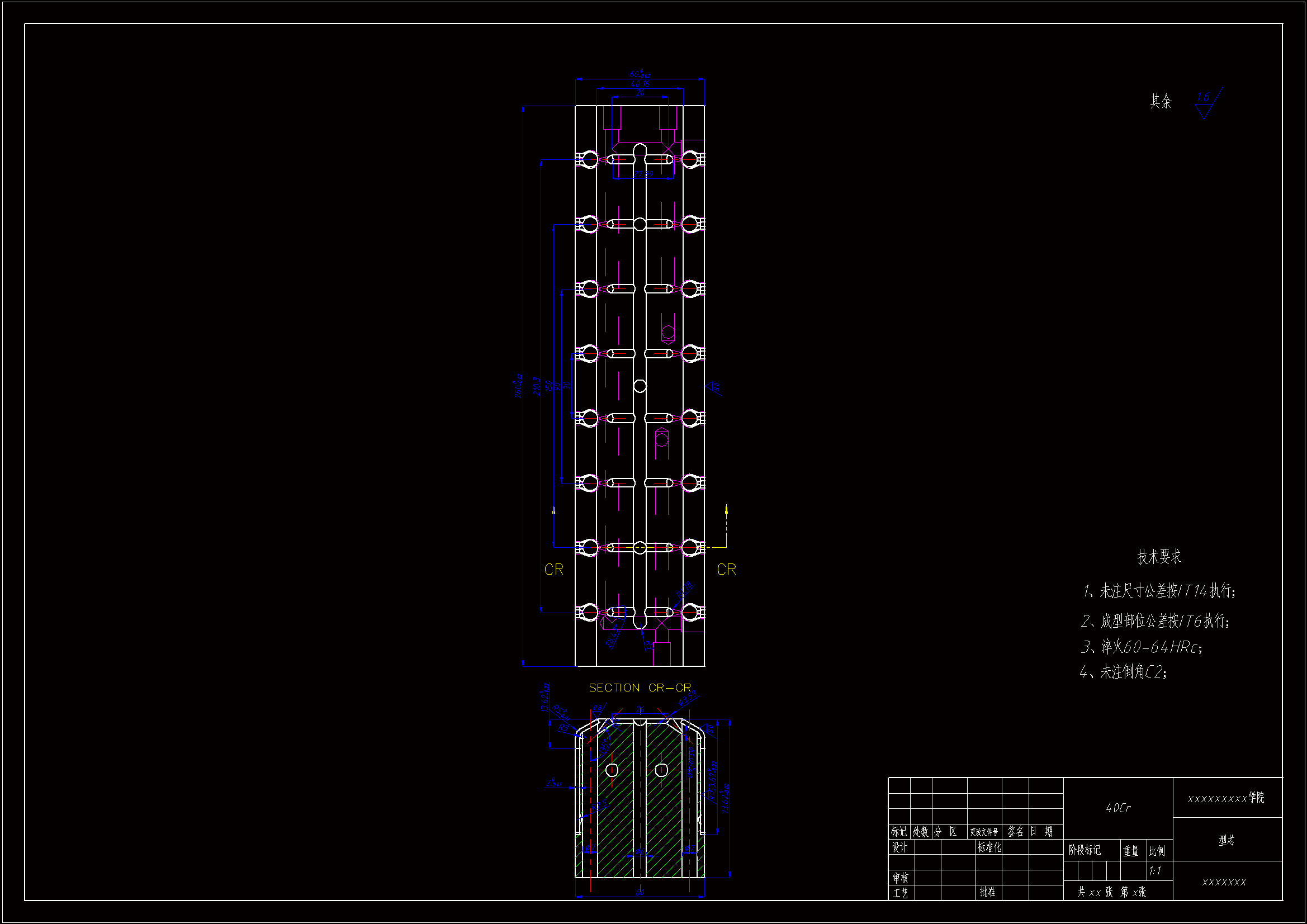Select the 60 width dimension below section view
This screenshot has width=1307, height=924.
[x=640, y=892]
